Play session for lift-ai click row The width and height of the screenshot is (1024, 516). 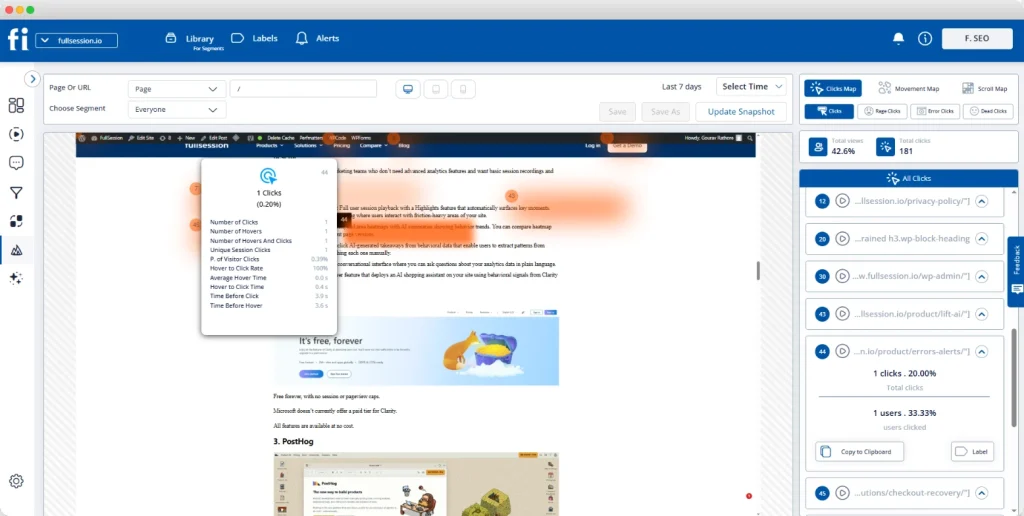(x=842, y=314)
